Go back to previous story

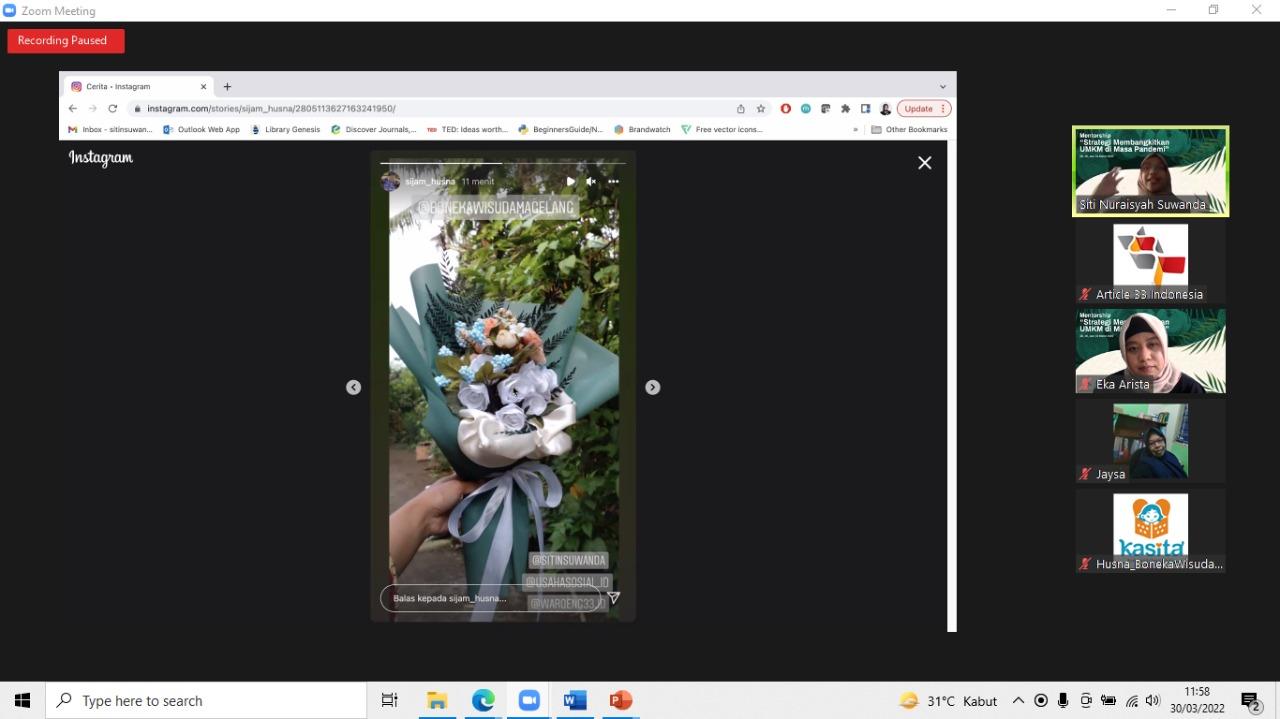tap(353, 387)
